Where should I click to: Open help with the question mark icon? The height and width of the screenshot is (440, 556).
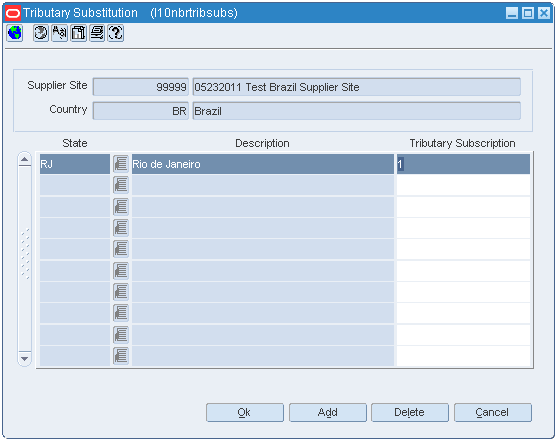click(x=116, y=33)
